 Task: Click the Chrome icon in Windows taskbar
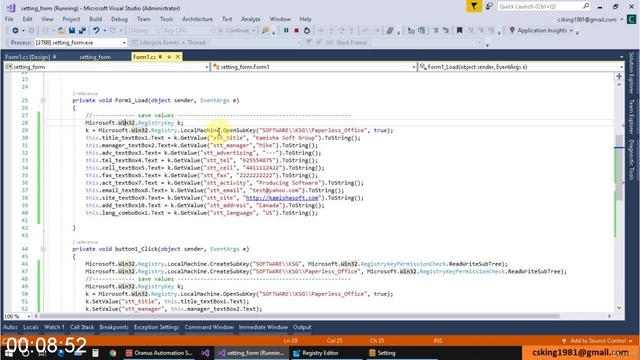point(113,353)
